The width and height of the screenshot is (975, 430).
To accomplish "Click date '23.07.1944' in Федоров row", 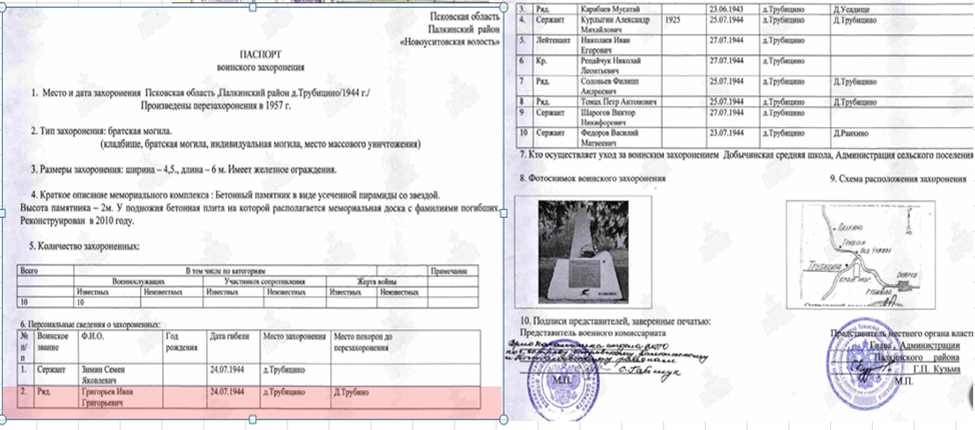I will (x=726, y=133).
